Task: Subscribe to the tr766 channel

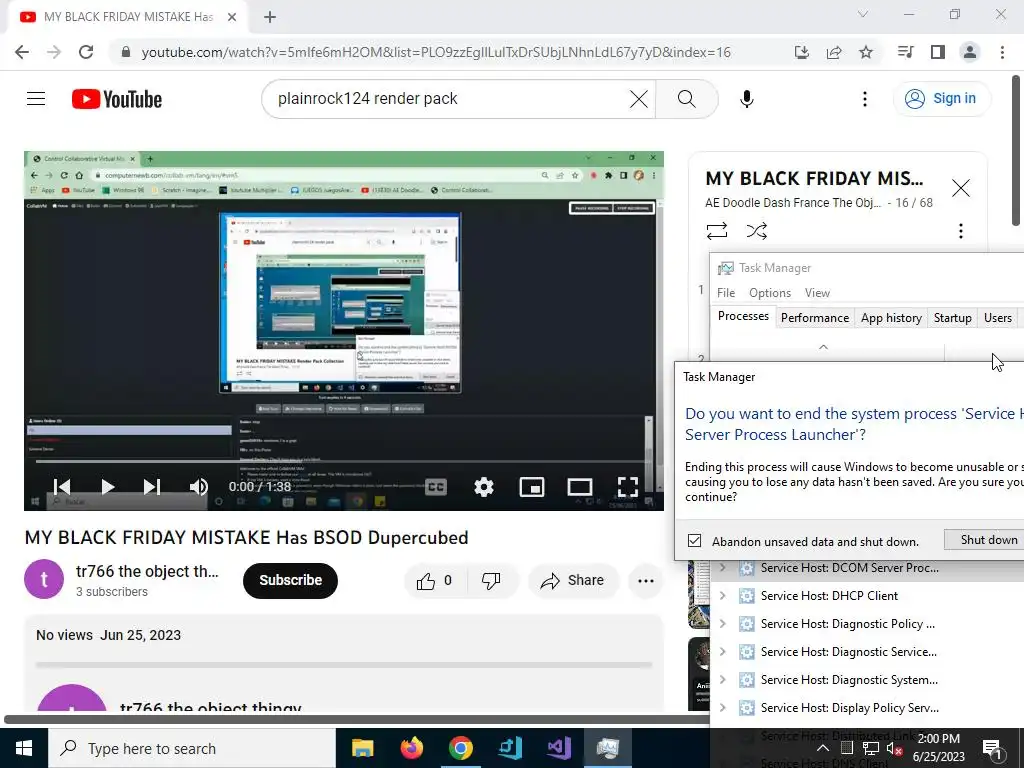Action: tap(291, 580)
